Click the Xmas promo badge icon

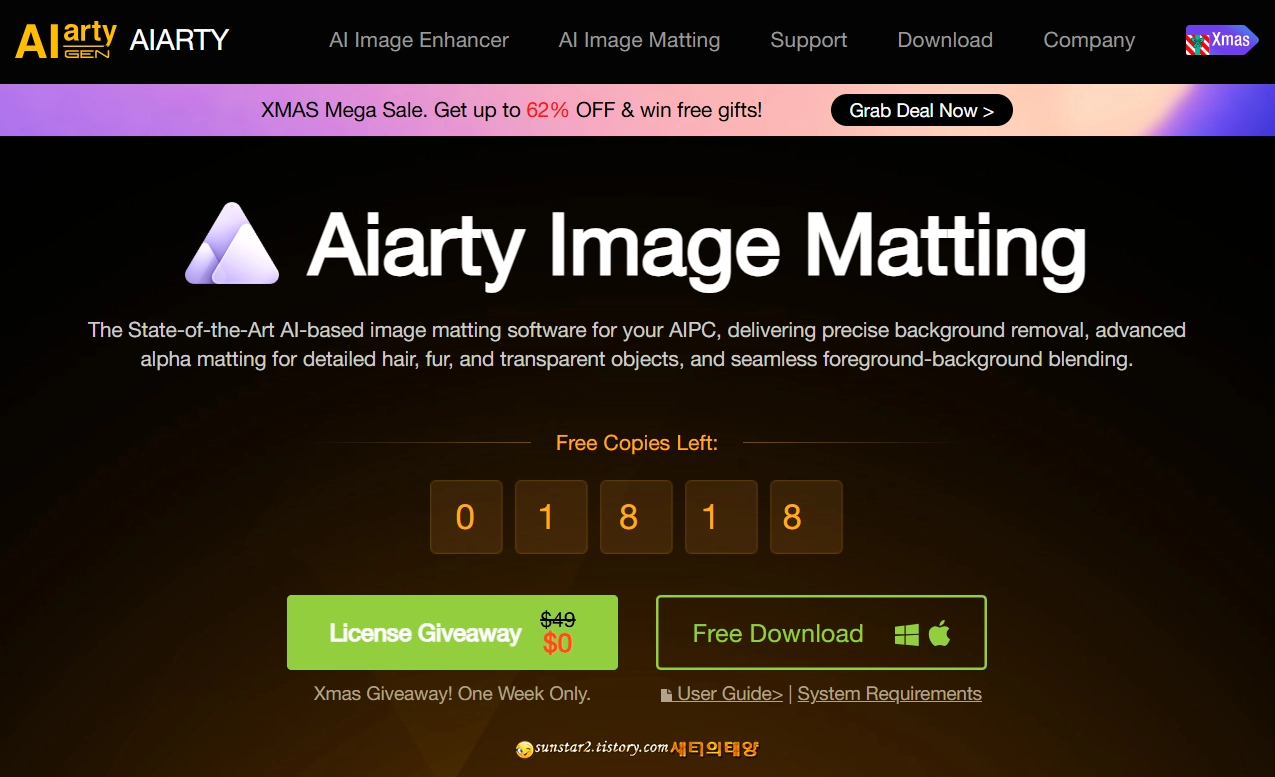(x=1221, y=40)
